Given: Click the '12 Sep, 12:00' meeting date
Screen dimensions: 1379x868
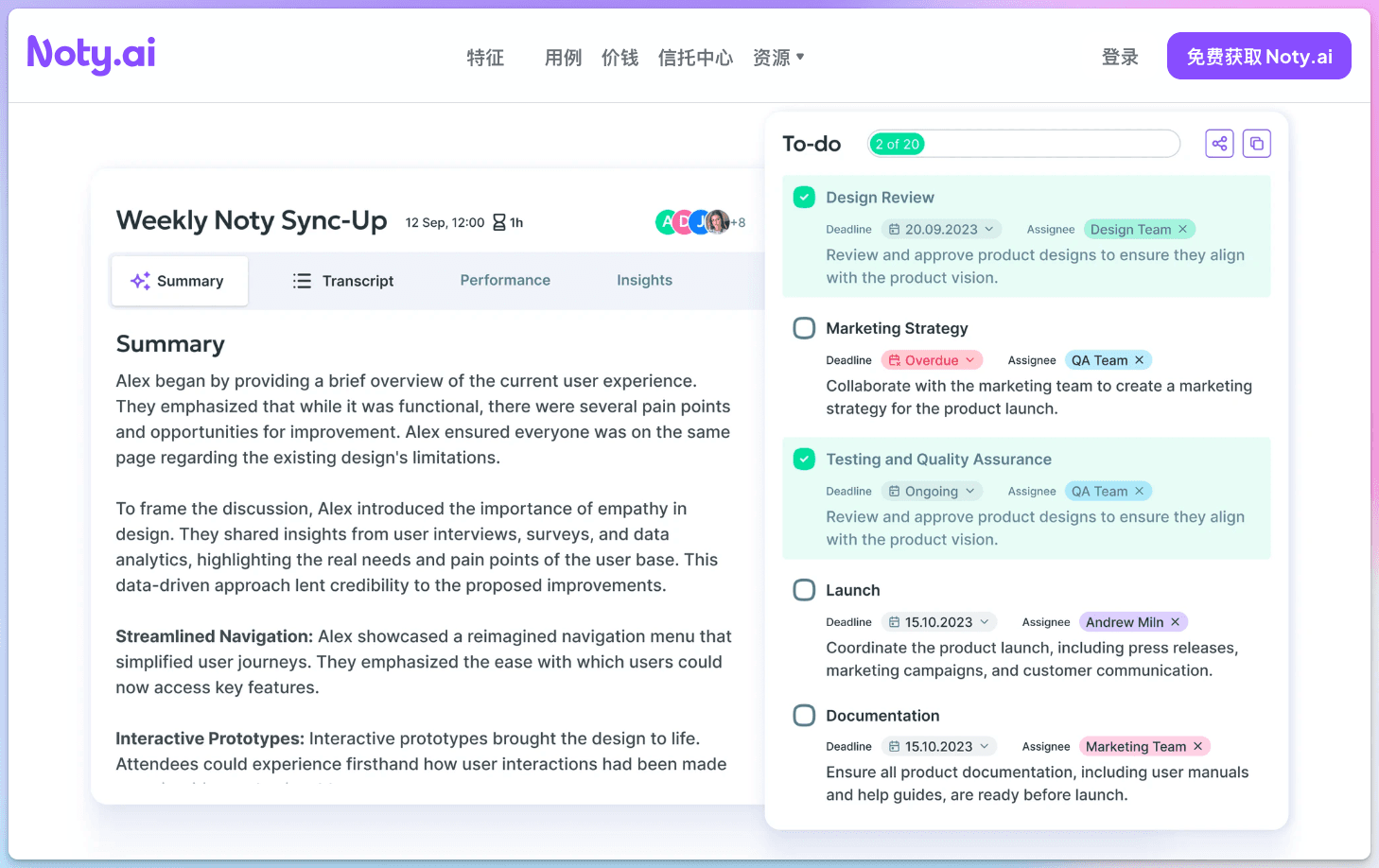Looking at the screenshot, I should (445, 222).
